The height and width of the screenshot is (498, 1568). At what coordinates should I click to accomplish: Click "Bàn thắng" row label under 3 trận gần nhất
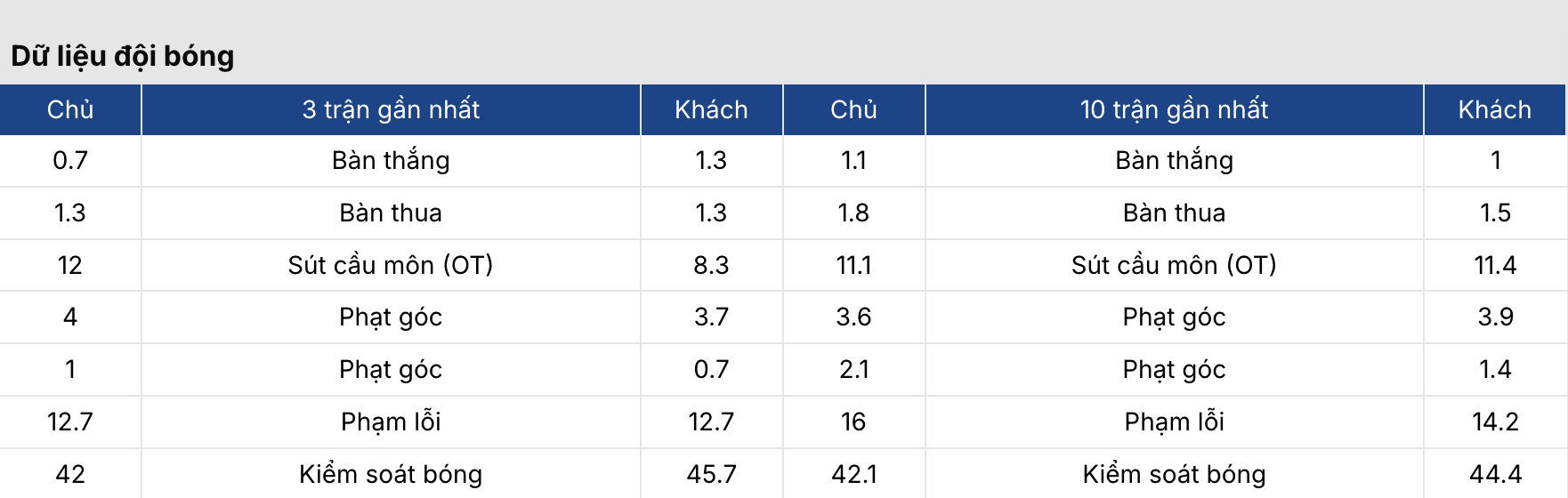tap(391, 160)
